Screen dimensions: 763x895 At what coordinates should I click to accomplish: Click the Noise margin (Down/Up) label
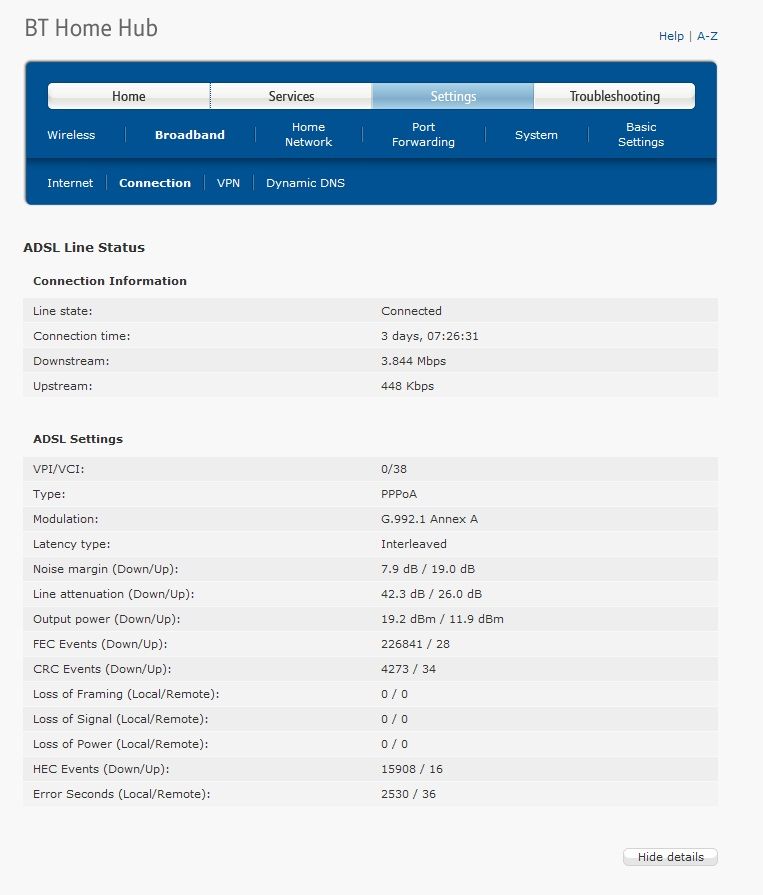coord(106,569)
